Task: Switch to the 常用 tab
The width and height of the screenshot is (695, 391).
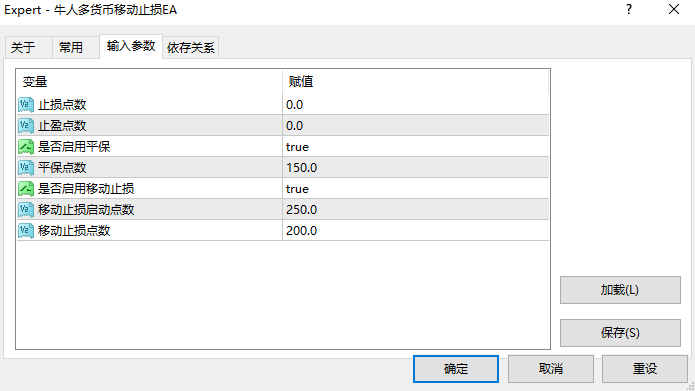Action: 76,47
